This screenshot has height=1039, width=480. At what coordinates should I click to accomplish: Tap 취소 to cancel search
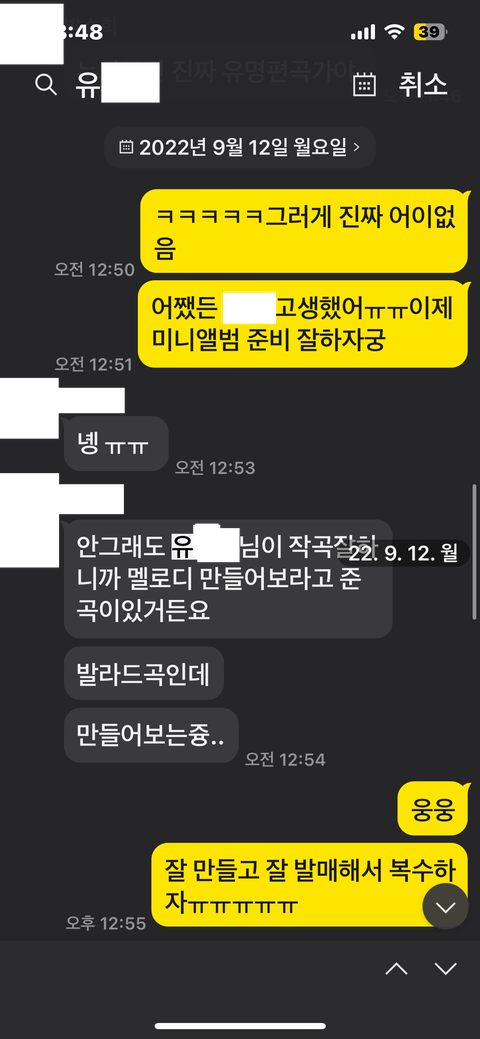(423, 85)
